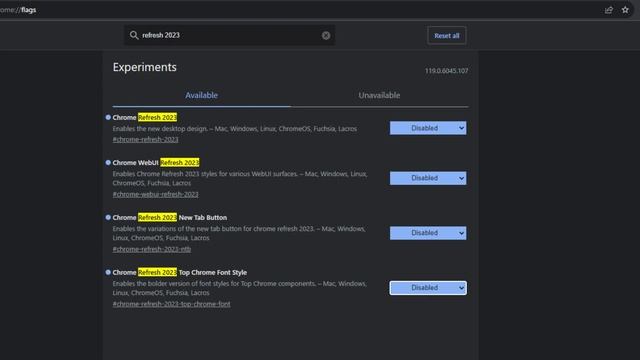Click the description about various WebUI surfaces
Viewport: 640px width, 360px height.
[240, 178]
